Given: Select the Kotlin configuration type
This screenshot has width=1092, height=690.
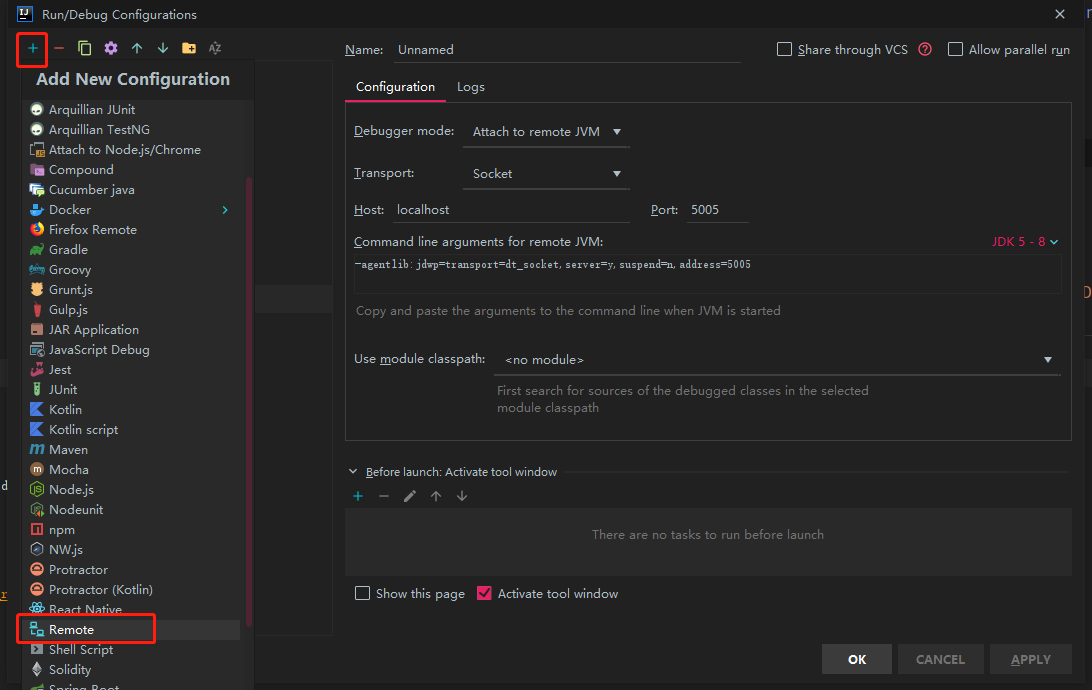Looking at the screenshot, I should [x=132, y=410].
